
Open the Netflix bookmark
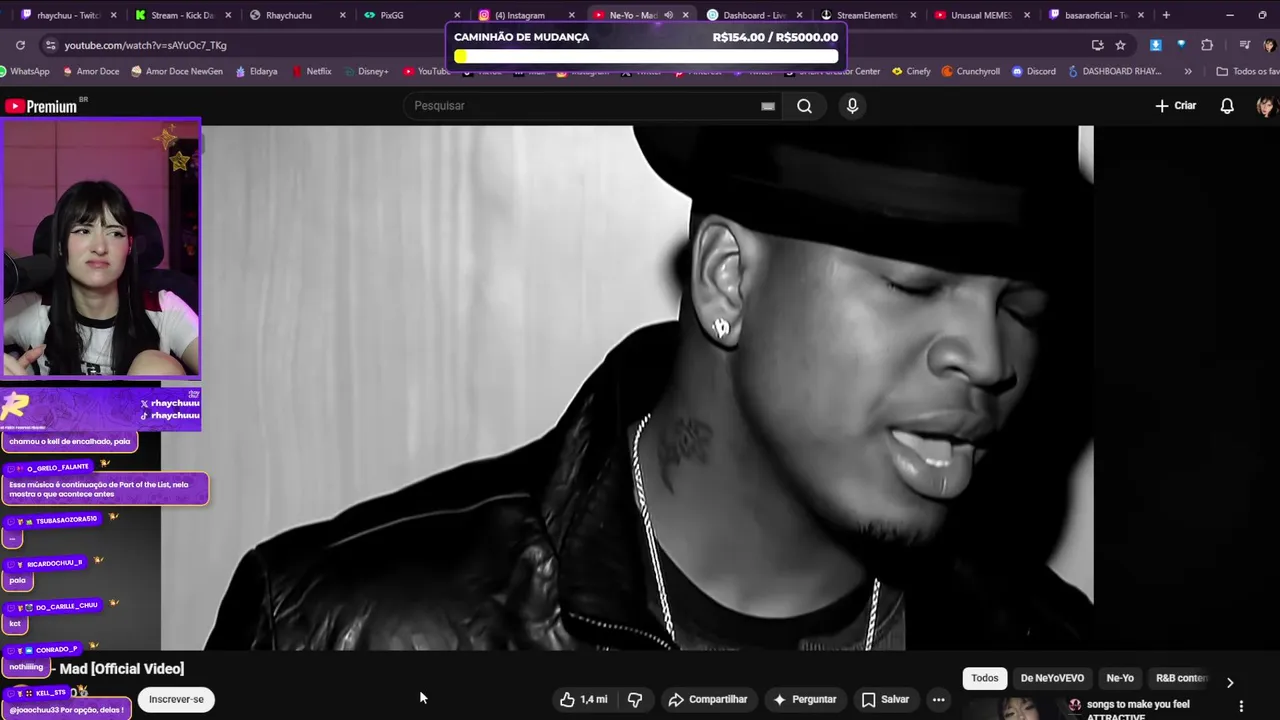point(311,71)
